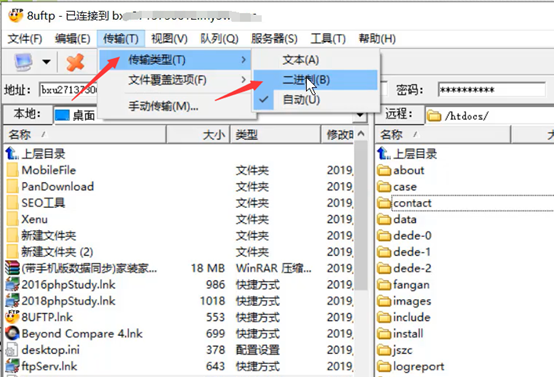Select the remote images folder
The width and height of the screenshot is (554, 377).
click(x=404, y=301)
